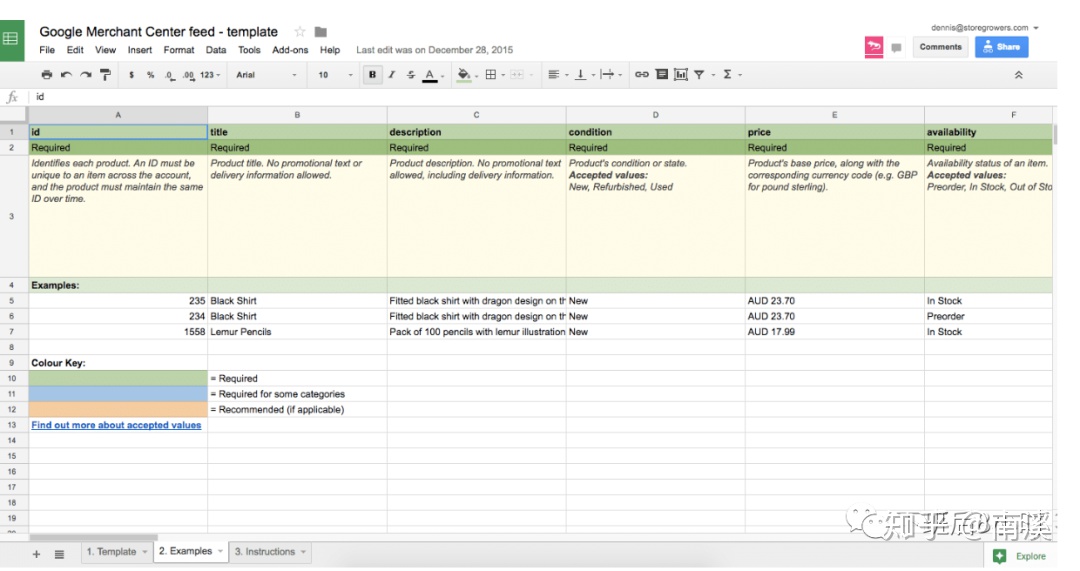Image resolution: width=1080 pixels, height=571 pixels.
Task: Click the horizontal scrollbar thumb
Action: 94,537
